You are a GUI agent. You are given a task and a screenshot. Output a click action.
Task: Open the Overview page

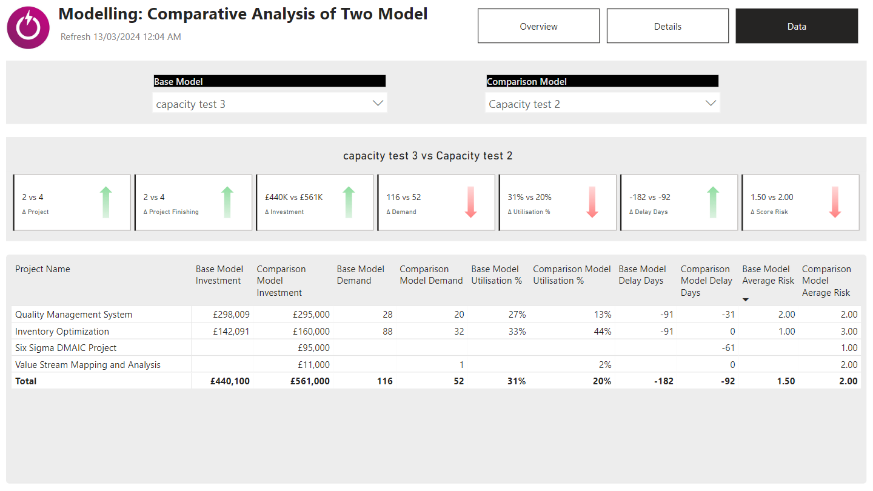tap(538, 26)
